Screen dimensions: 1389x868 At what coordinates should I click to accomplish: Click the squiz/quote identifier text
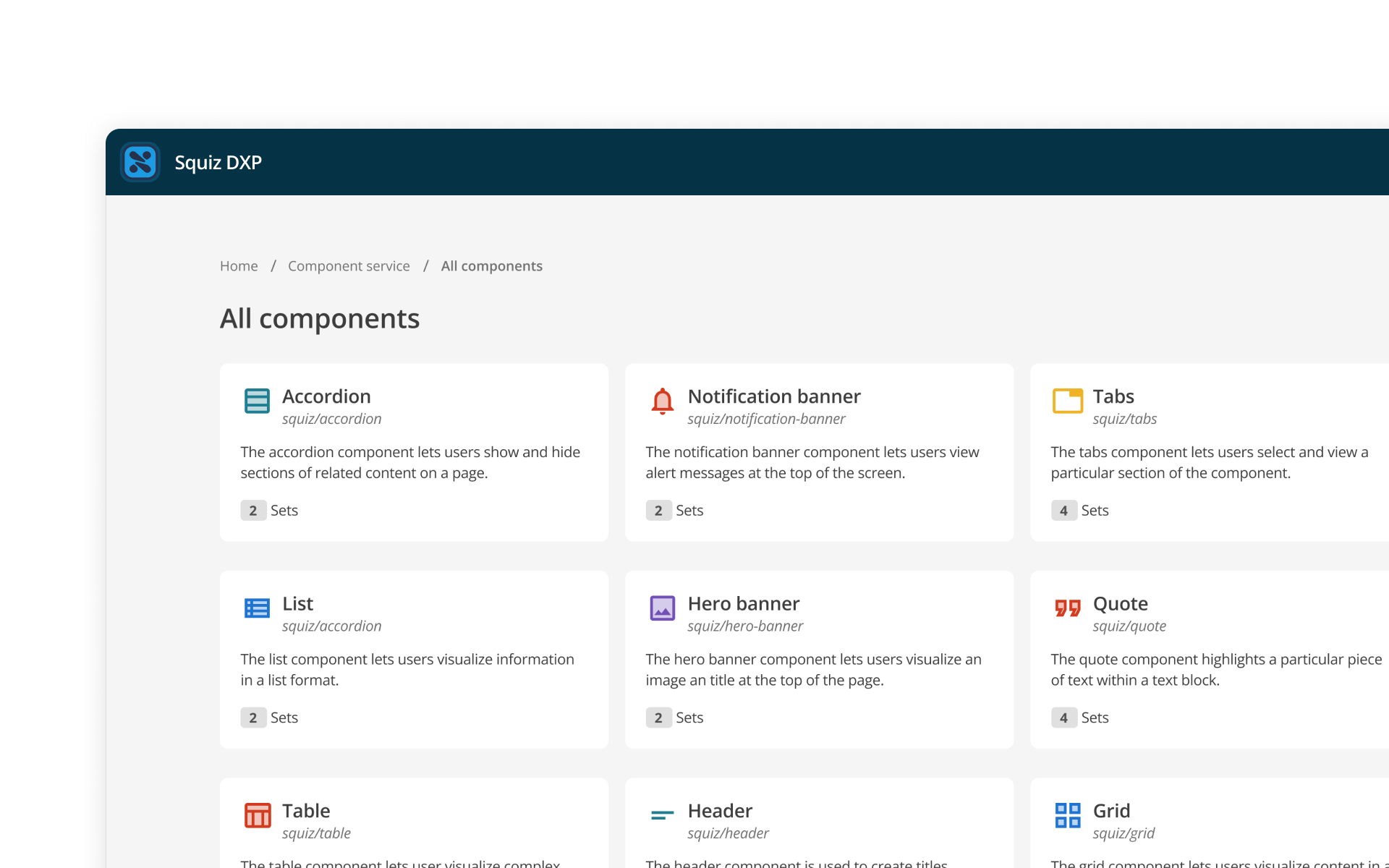(x=1129, y=626)
